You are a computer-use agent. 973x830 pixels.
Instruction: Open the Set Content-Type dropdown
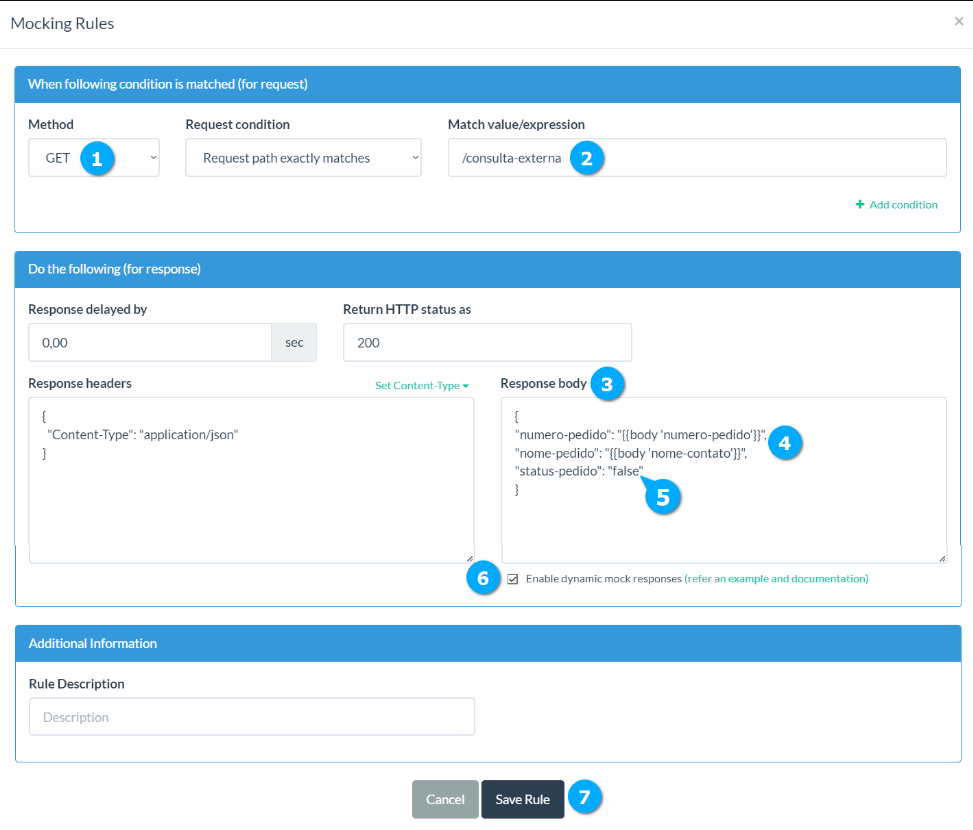point(421,385)
